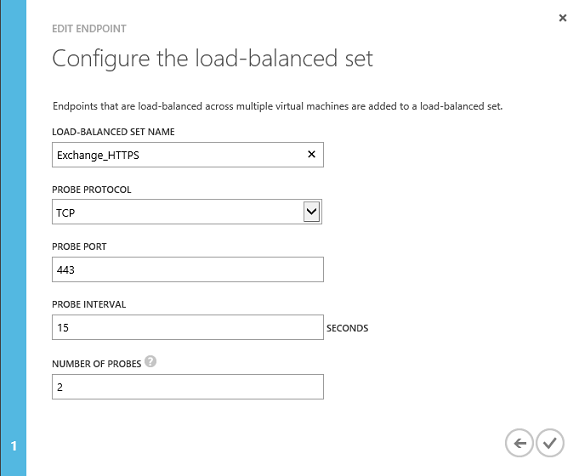The height and width of the screenshot is (476, 579).
Task: Select the Probe Interval field showing 15
Action: [188, 327]
